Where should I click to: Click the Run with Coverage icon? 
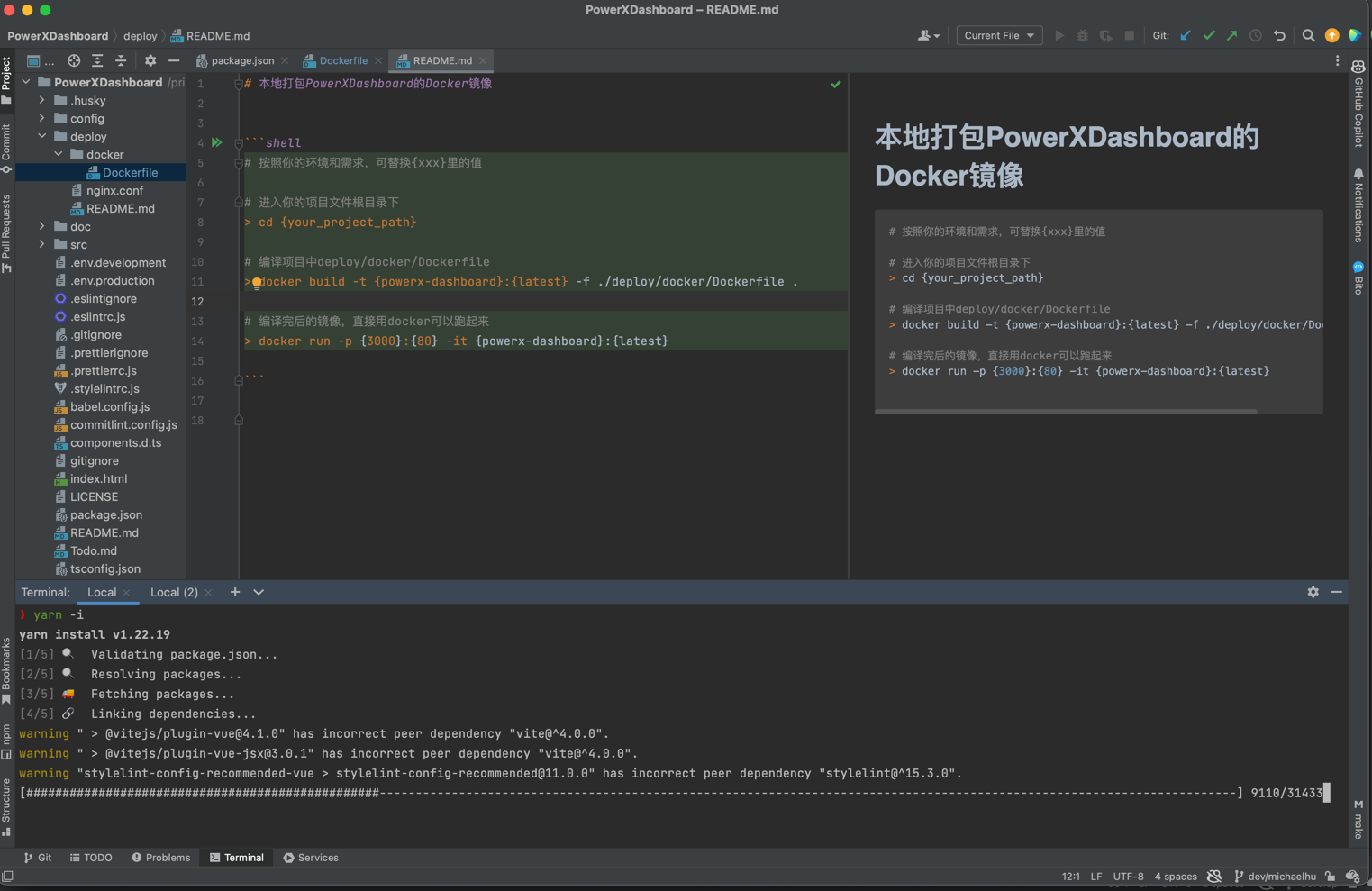point(1106,35)
